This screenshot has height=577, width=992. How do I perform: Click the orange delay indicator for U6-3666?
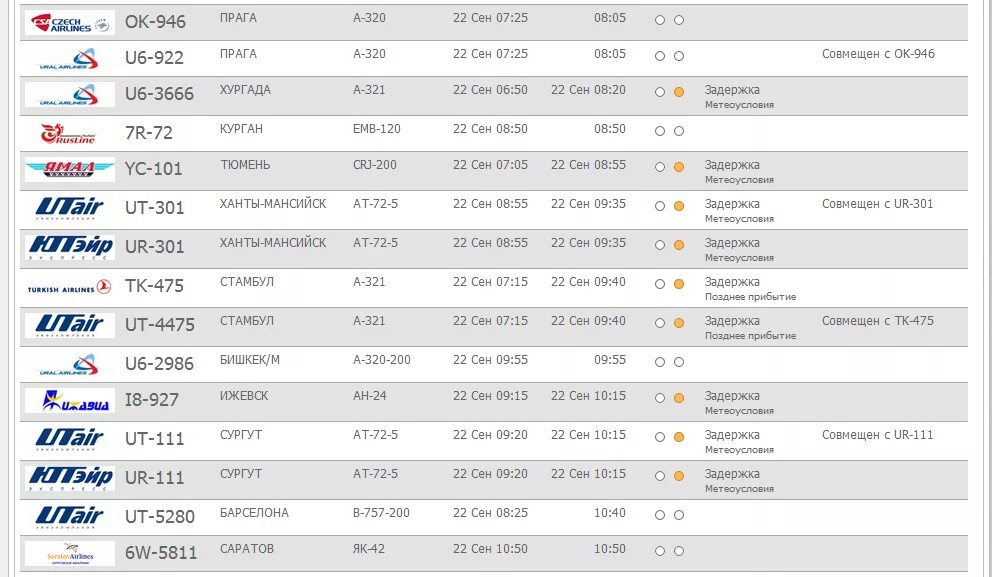coord(679,92)
